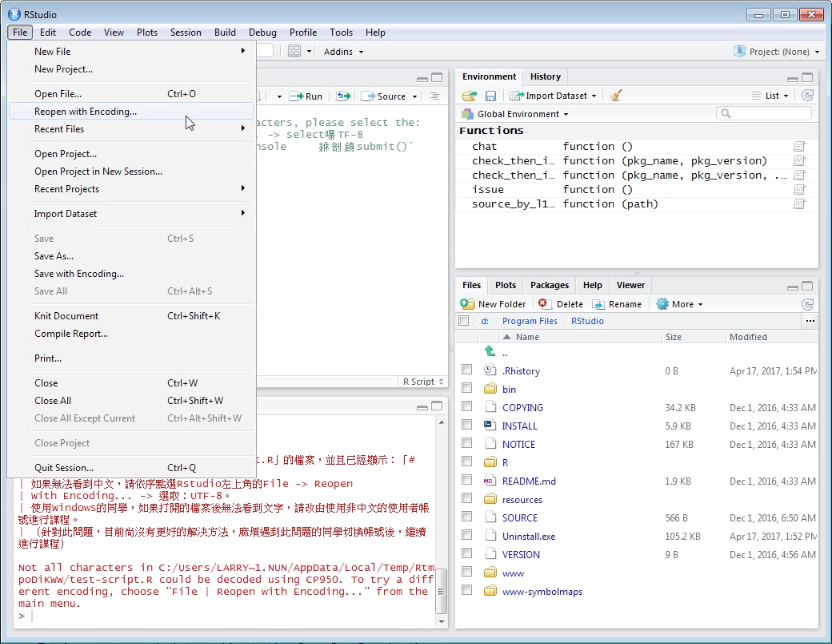The width and height of the screenshot is (832, 644).
Task: Tick the checkbox for Uninstall.exe
Action: (466, 535)
